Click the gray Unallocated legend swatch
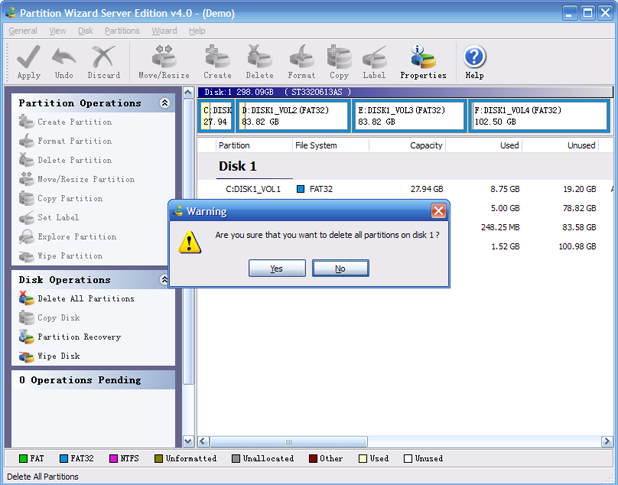Image resolution: width=618 pixels, height=485 pixels. coord(236,459)
